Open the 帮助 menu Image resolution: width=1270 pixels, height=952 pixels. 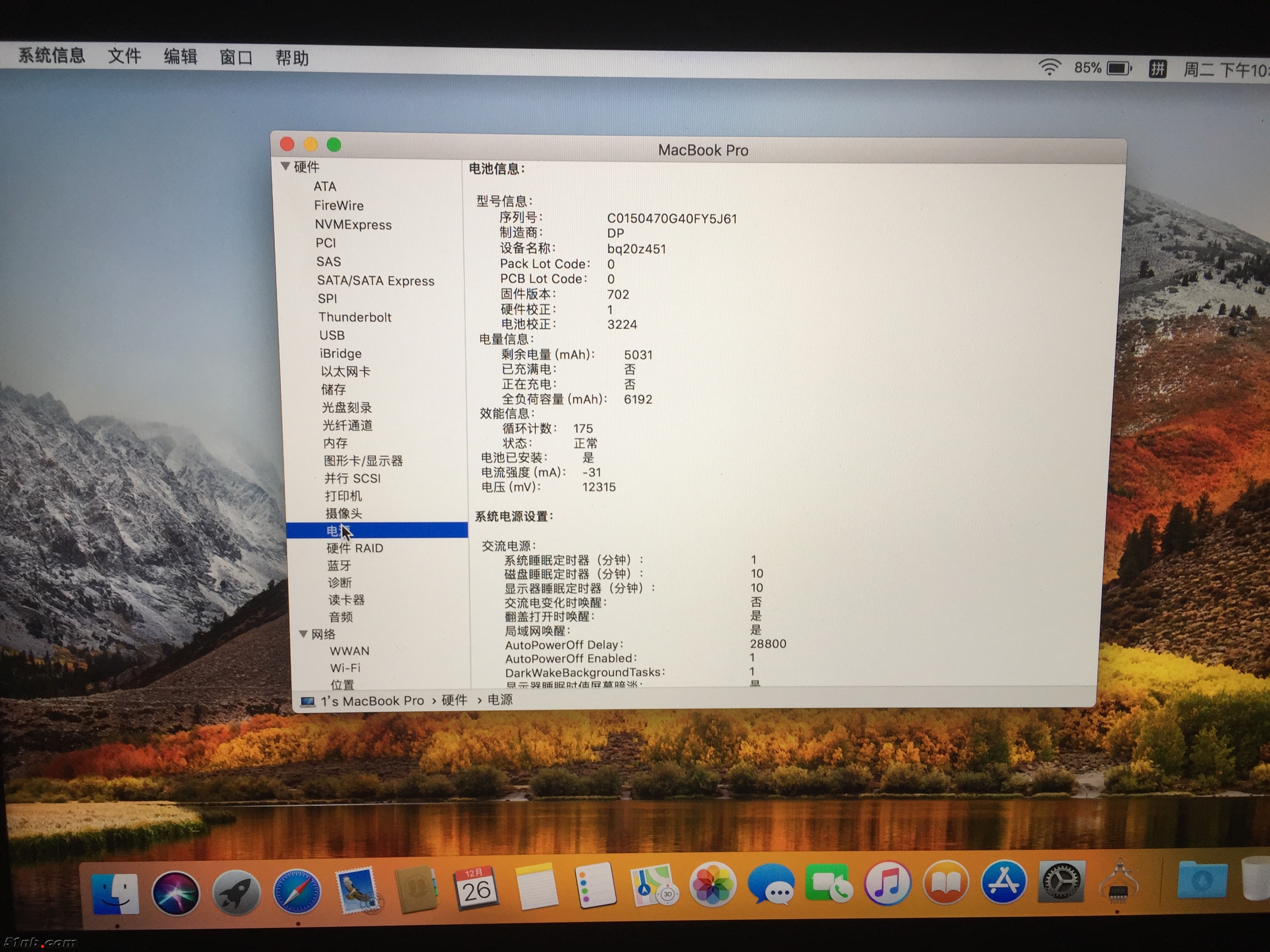click(x=292, y=58)
